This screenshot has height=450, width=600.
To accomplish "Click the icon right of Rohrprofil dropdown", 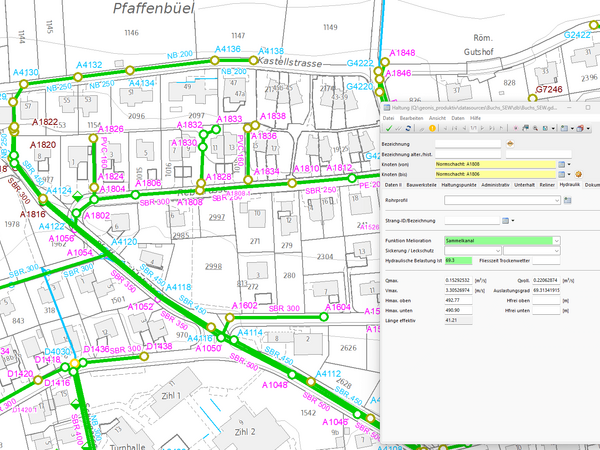I will 568,200.
